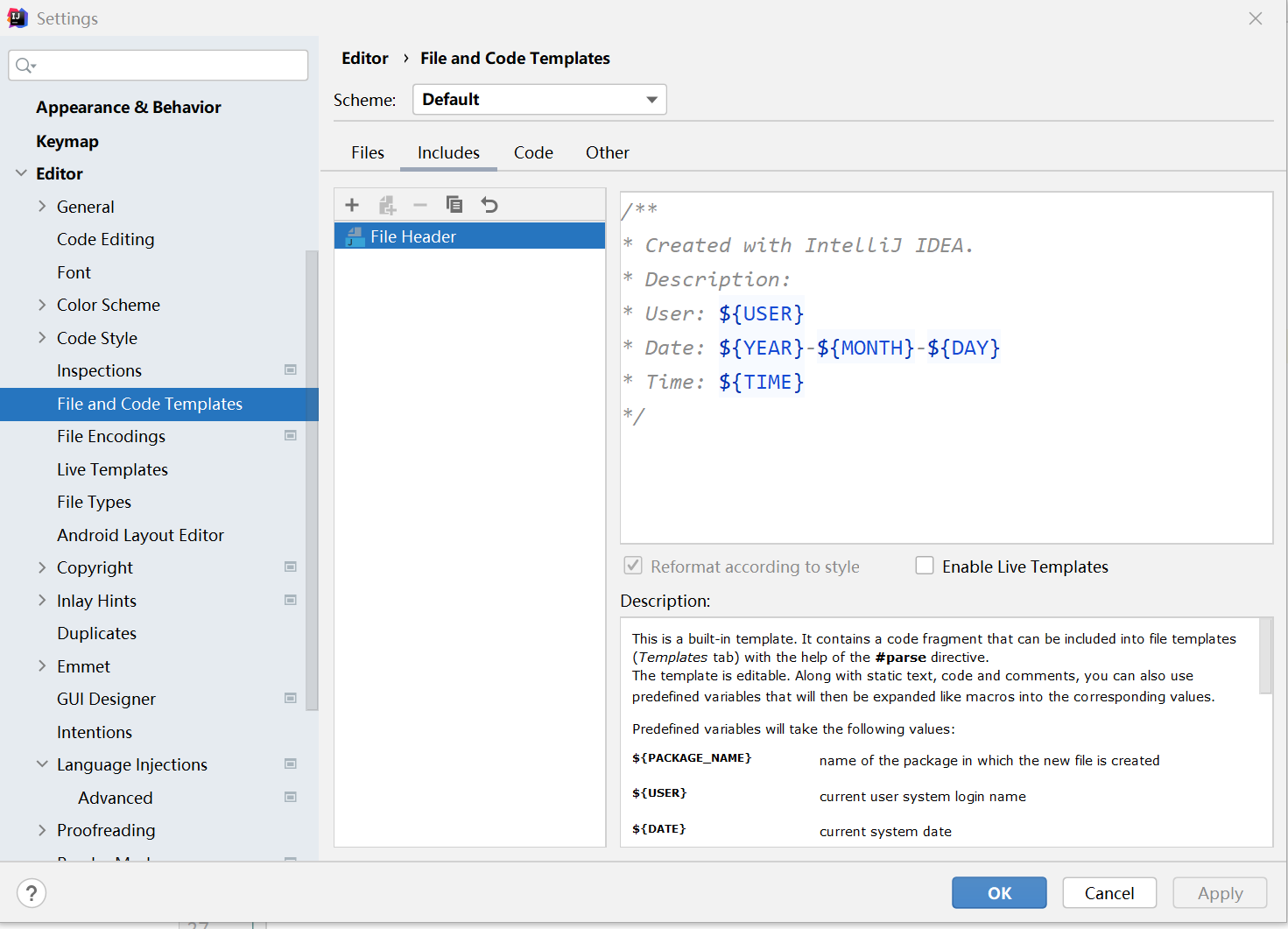1288x929 pixels.
Task: Click the ${TIME} variable in template
Action: pos(761,382)
